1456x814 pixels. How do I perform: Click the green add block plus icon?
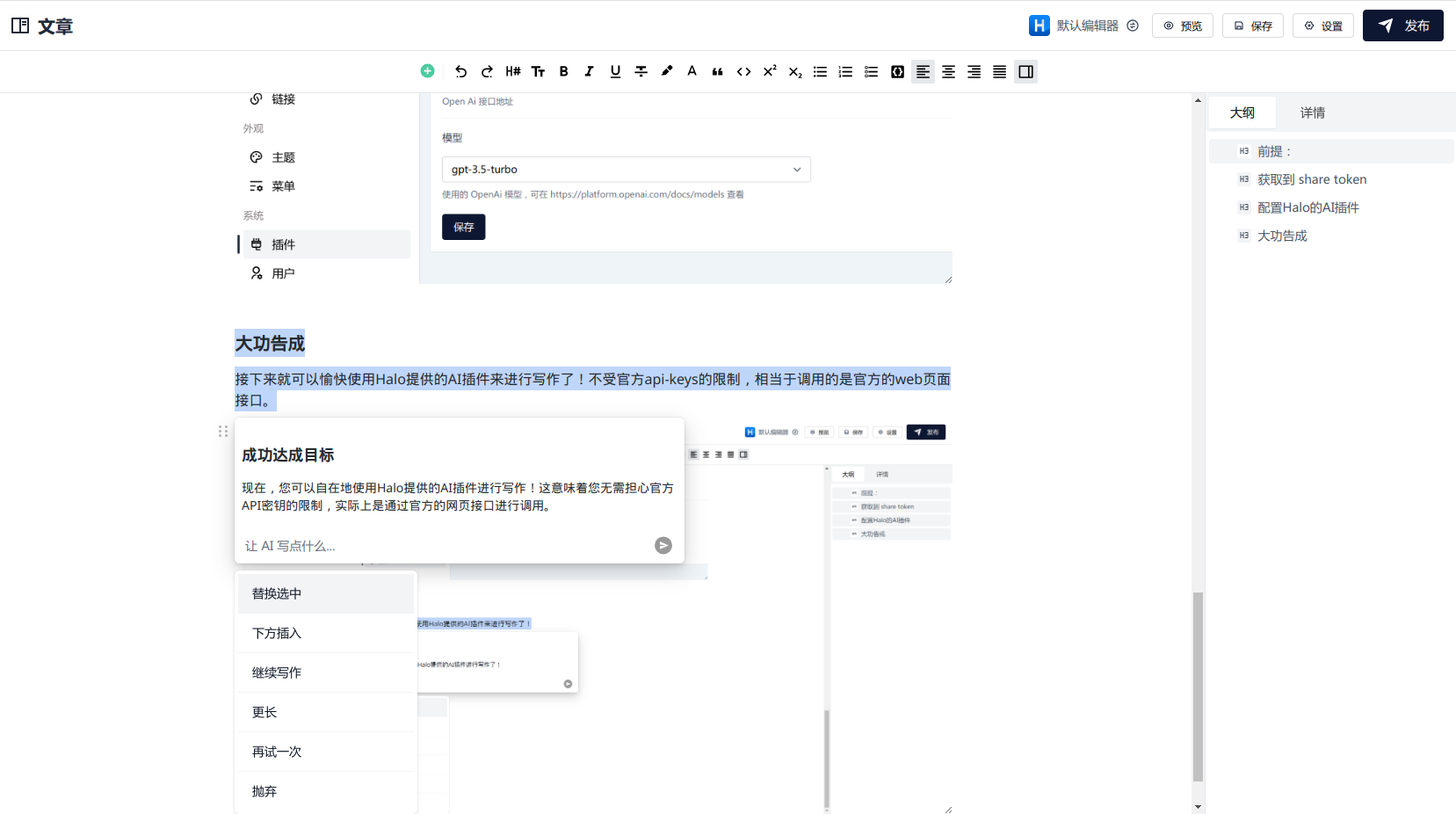427,71
